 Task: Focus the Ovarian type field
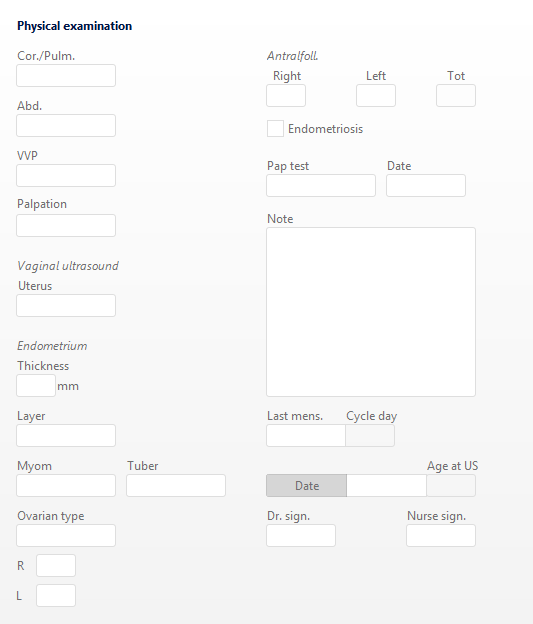[x=66, y=535]
